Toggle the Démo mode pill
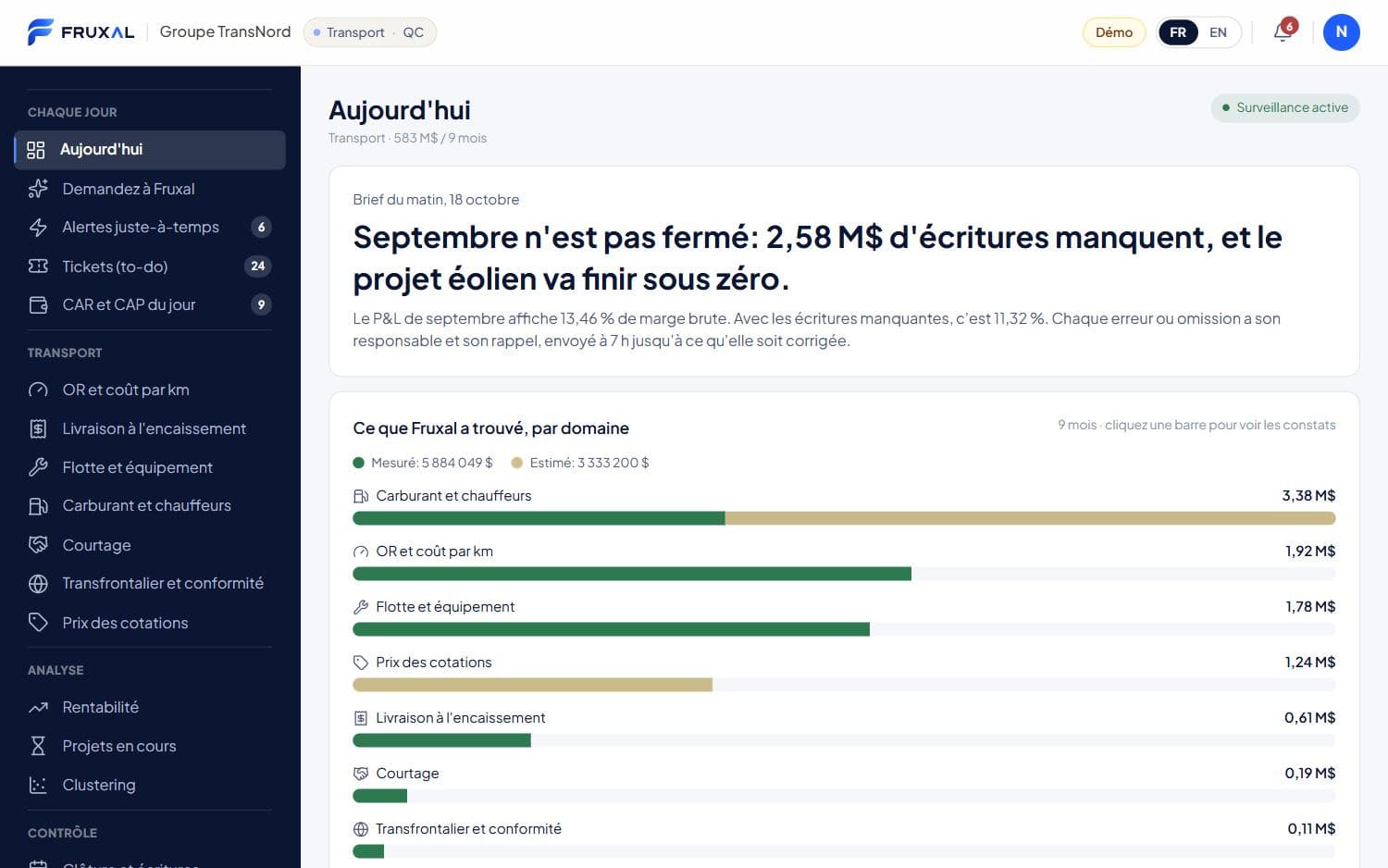1388x868 pixels. click(1114, 32)
